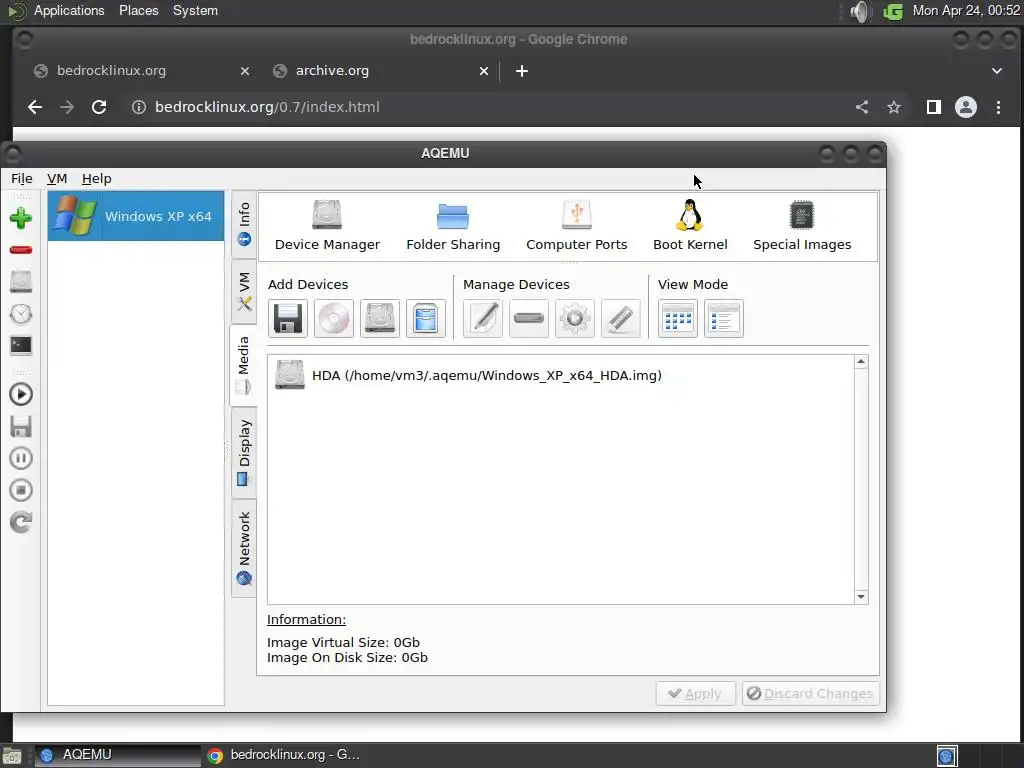Click the Apply button
This screenshot has height=768, width=1024.
tap(696, 694)
